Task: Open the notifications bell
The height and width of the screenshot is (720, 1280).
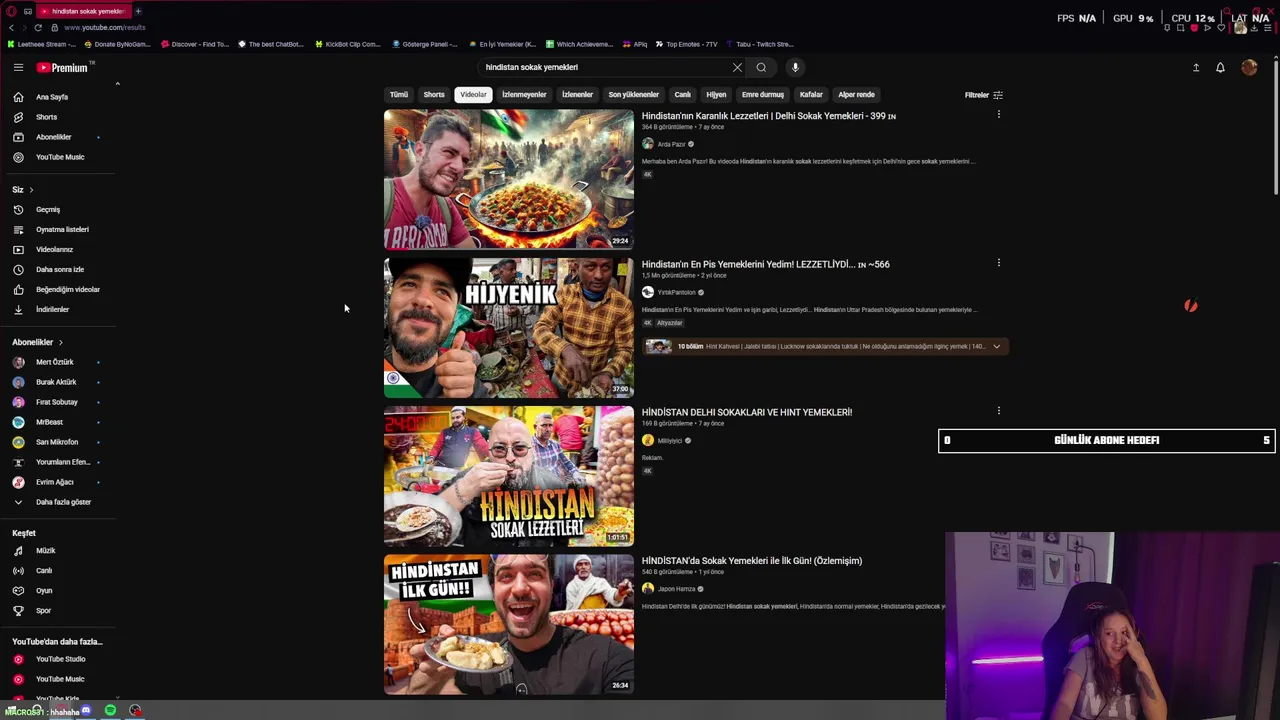Action: point(1220,67)
